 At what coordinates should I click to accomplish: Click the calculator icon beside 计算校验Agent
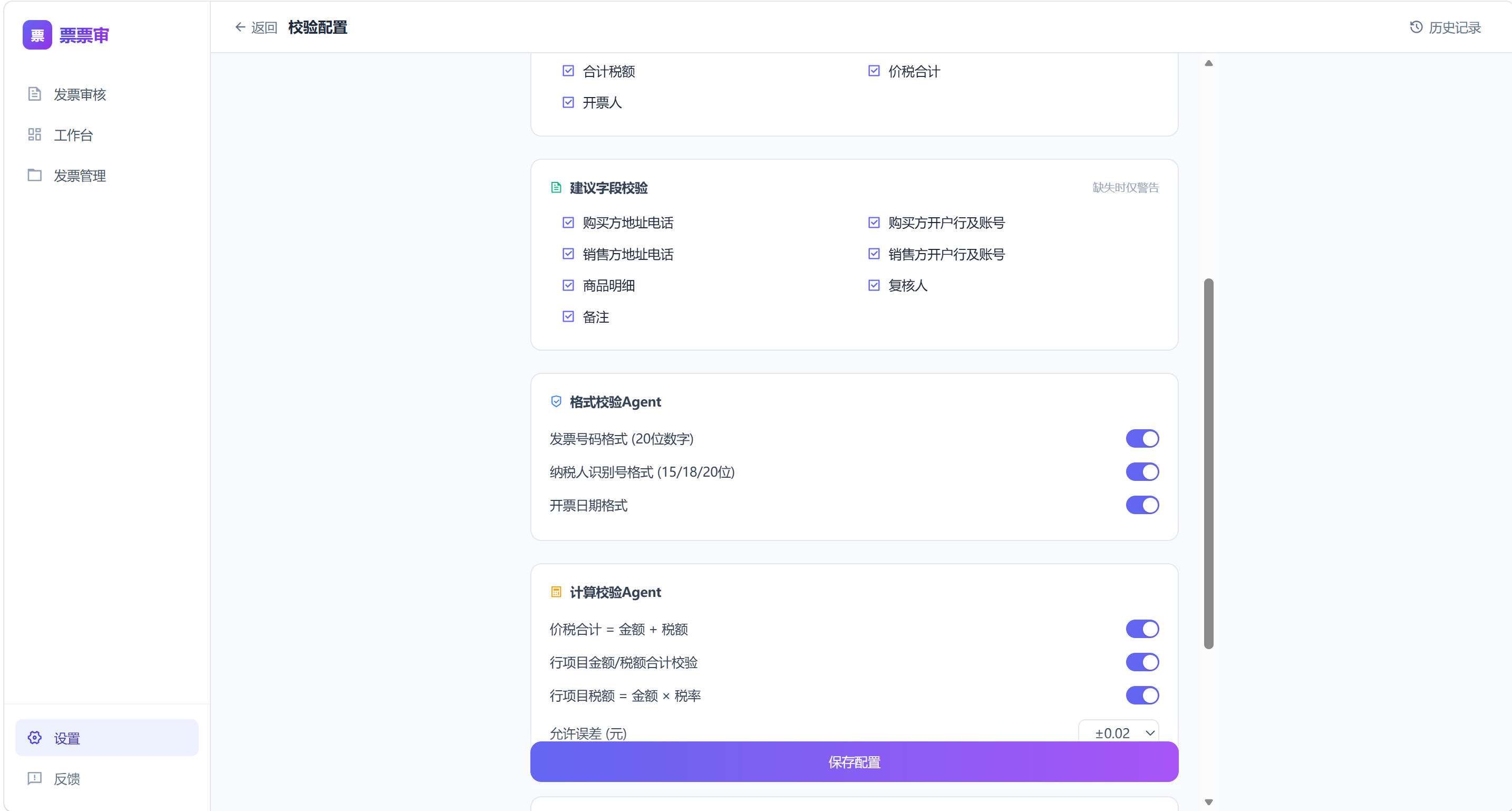[x=556, y=592]
